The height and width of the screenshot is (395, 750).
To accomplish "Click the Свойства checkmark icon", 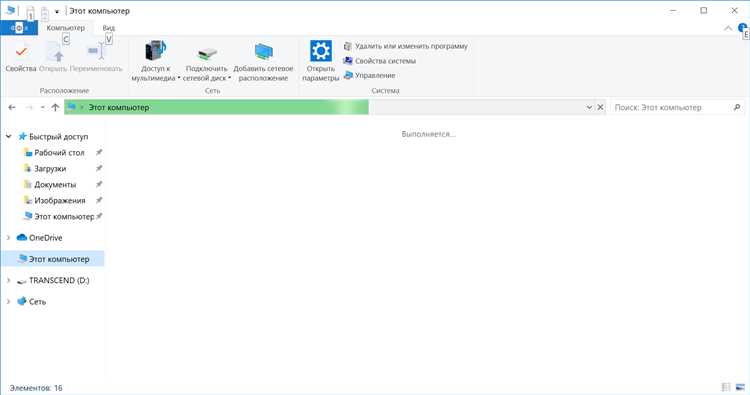I will tap(21, 51).
